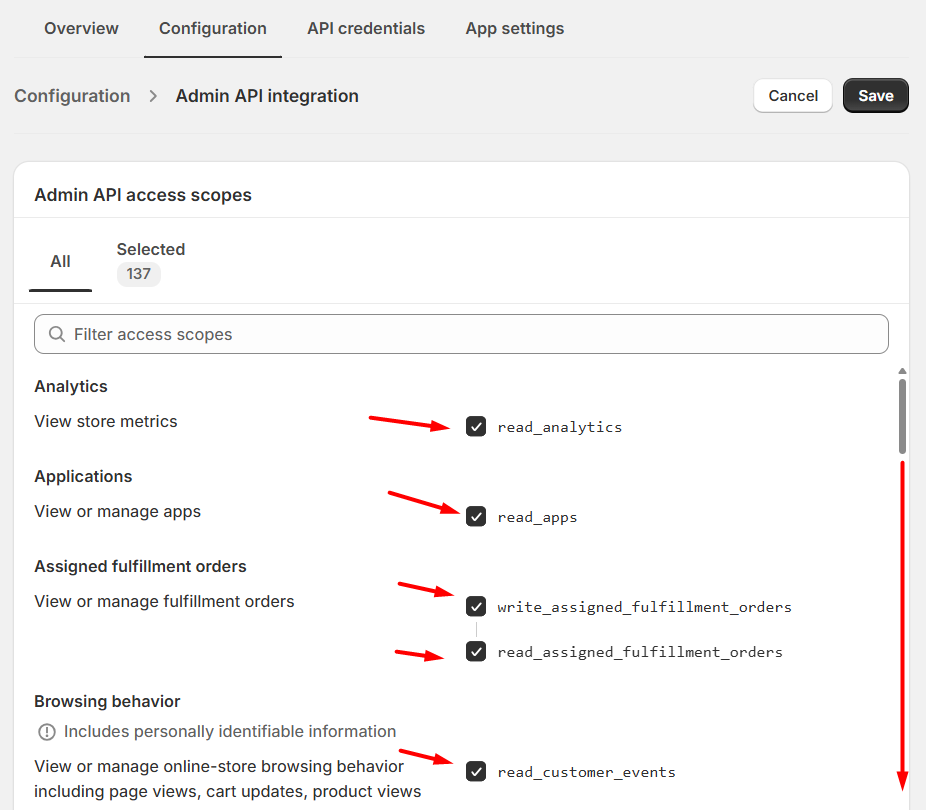
Task: Switch to the Selected scopes tab
Action: 151,250
